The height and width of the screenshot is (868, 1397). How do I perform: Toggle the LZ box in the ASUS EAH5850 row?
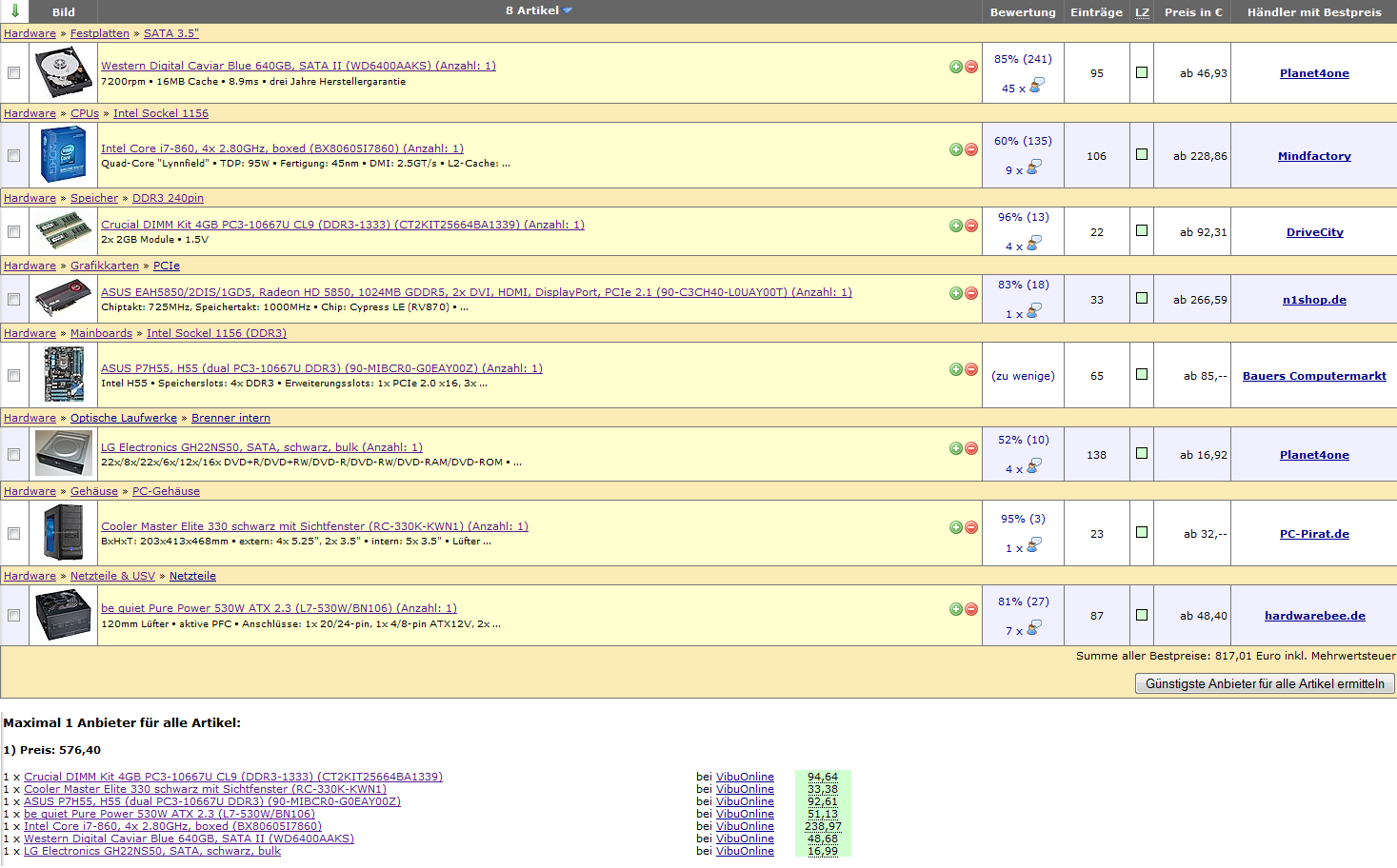point(1142,299)
